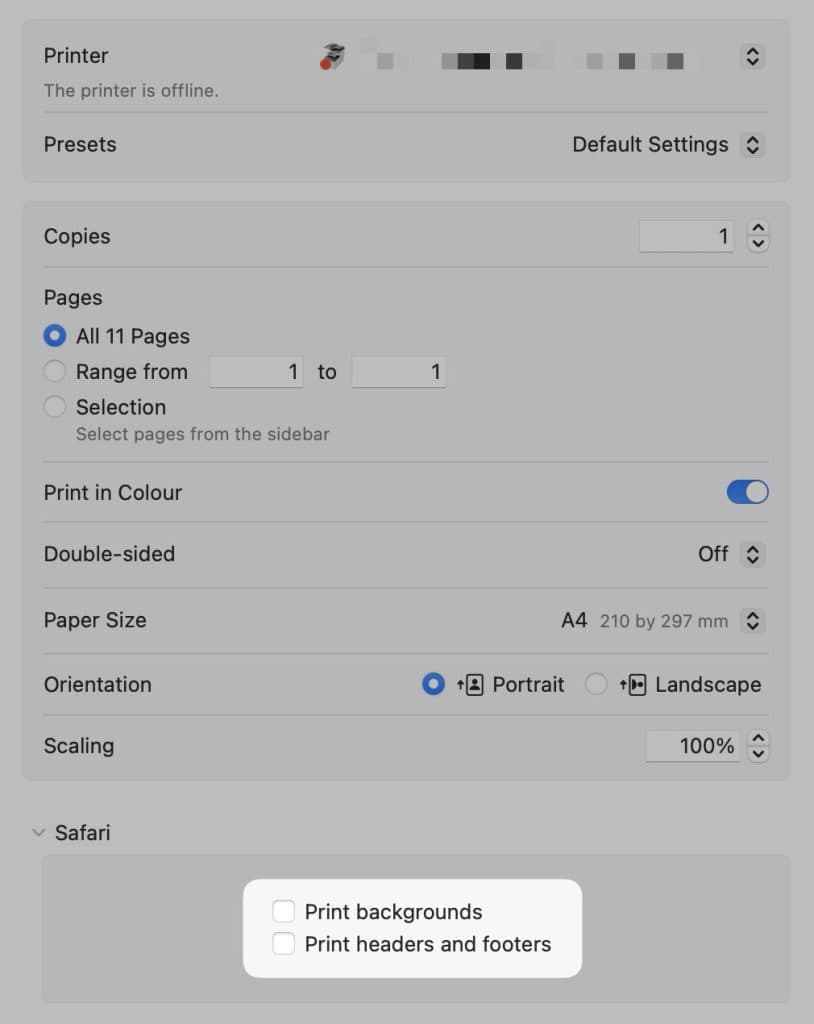814x1024 pixels.
Task: Open the Printer selection popup
Action: coord(753,57)
